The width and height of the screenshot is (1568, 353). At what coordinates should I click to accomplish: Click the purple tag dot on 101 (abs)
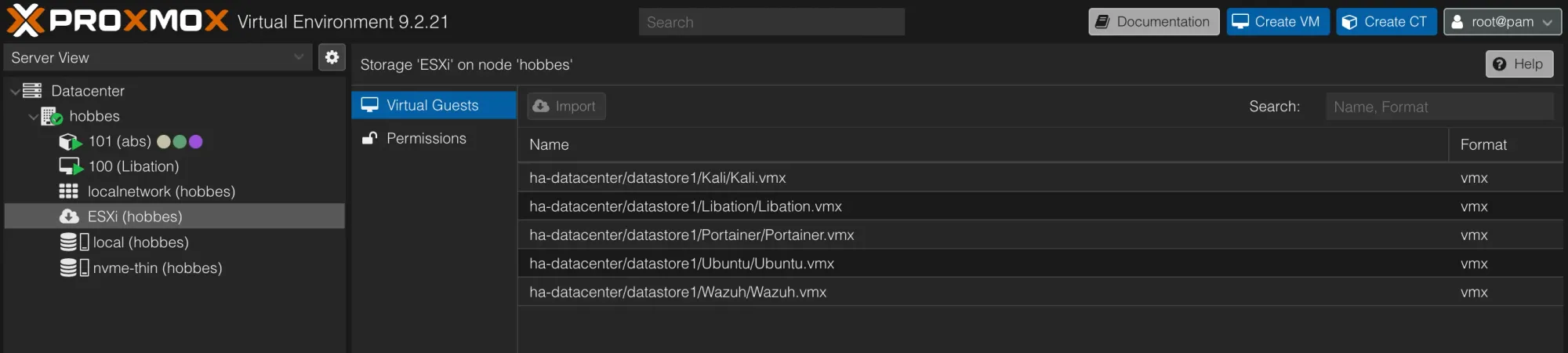tap(196, 142)
